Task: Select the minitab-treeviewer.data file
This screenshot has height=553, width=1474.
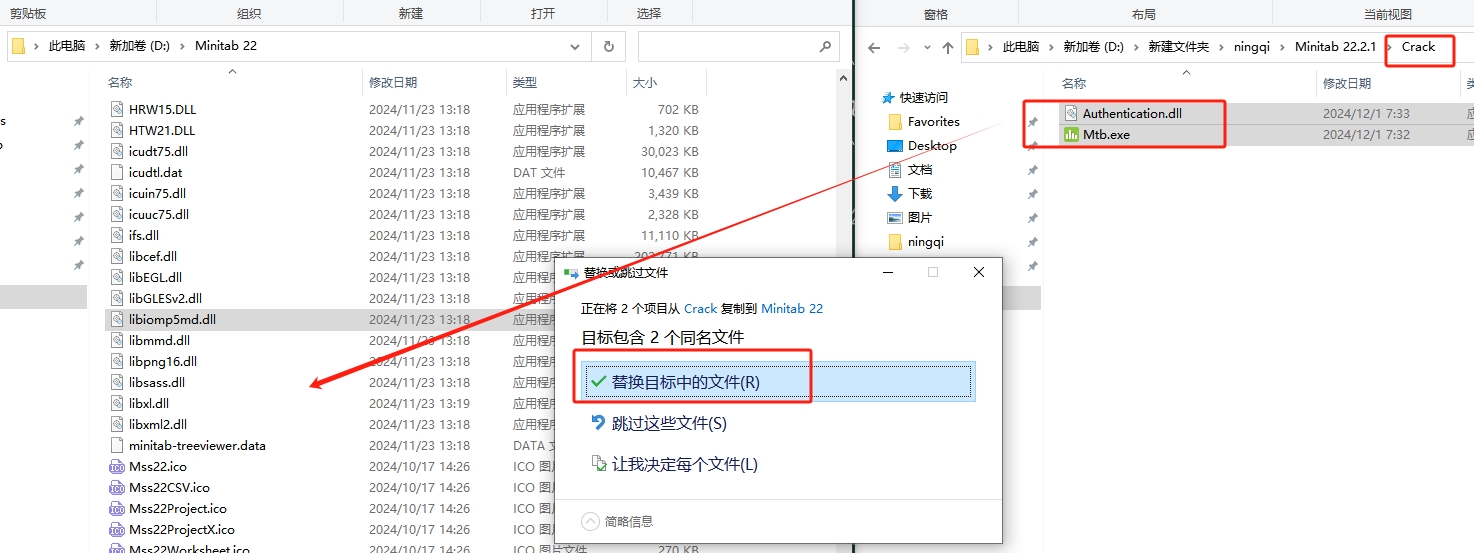Action: click(x=197, y=445)
